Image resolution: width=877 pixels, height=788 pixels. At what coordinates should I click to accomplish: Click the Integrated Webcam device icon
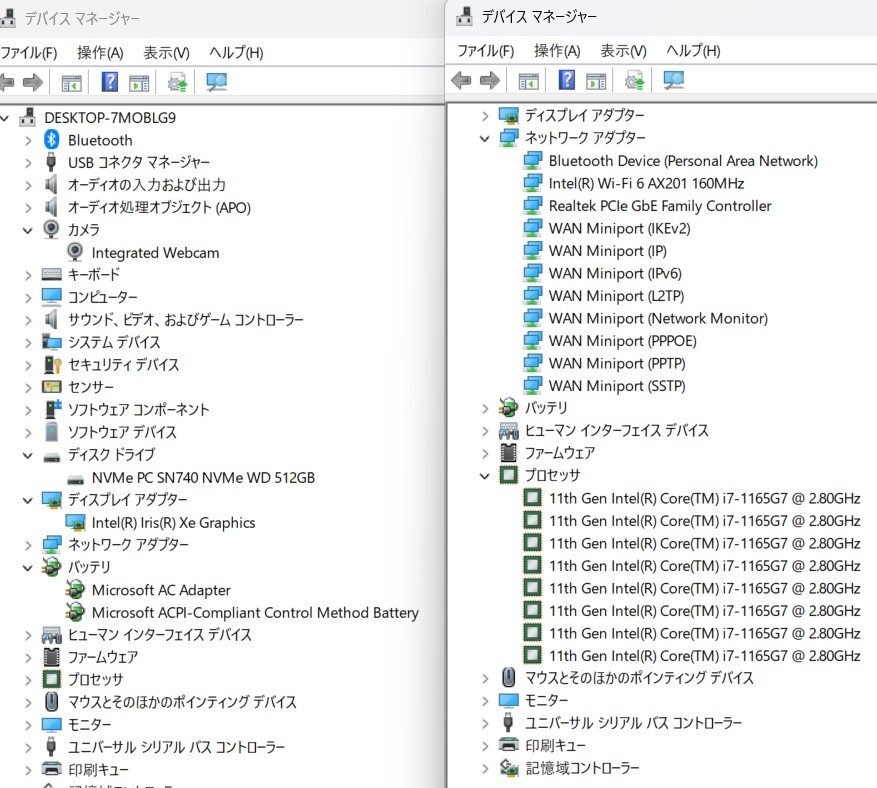point(76,253)
